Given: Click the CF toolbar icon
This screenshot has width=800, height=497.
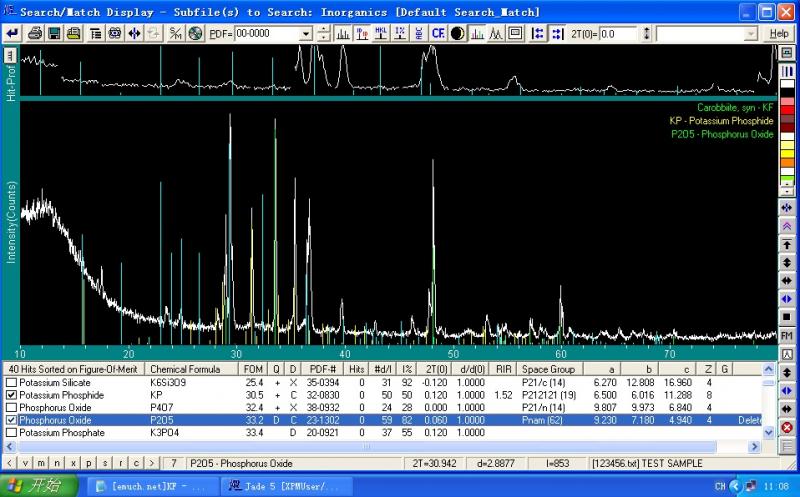Looking at the screenshot, I should pyautogui.click(x=438, y=33).
